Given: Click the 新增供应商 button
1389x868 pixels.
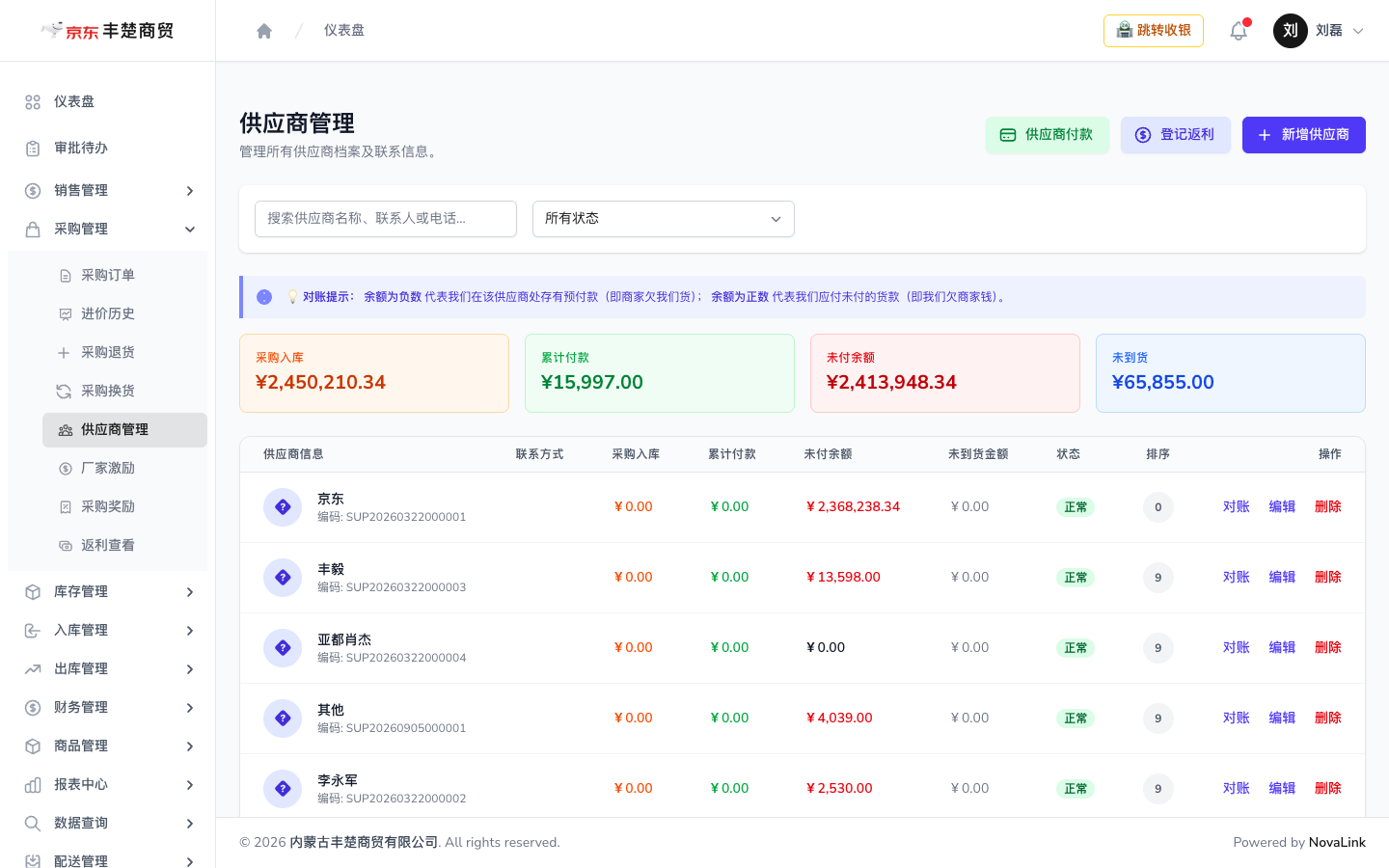Looking at the screenshot, I should point(1304,135).
